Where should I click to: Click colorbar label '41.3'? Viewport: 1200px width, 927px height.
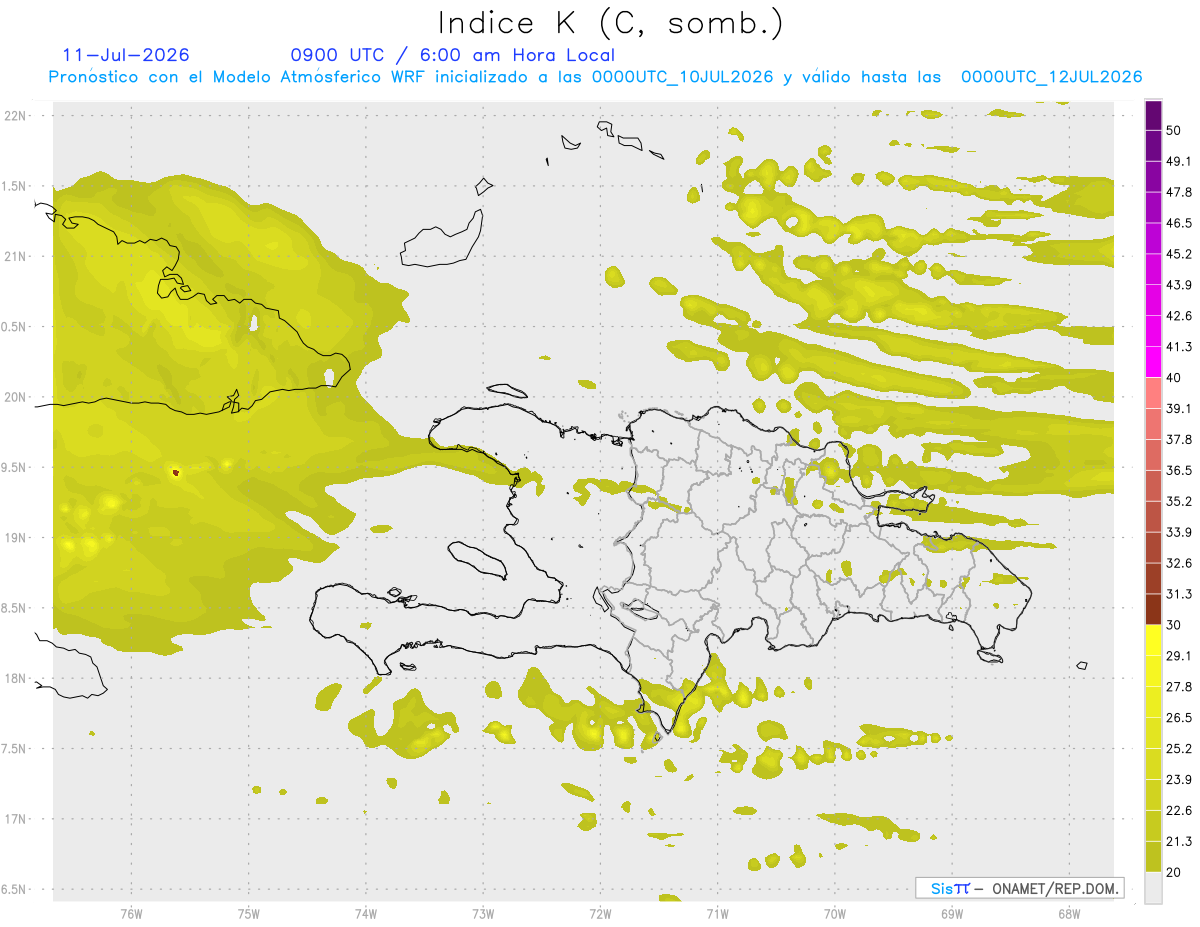click(1179, 347)
